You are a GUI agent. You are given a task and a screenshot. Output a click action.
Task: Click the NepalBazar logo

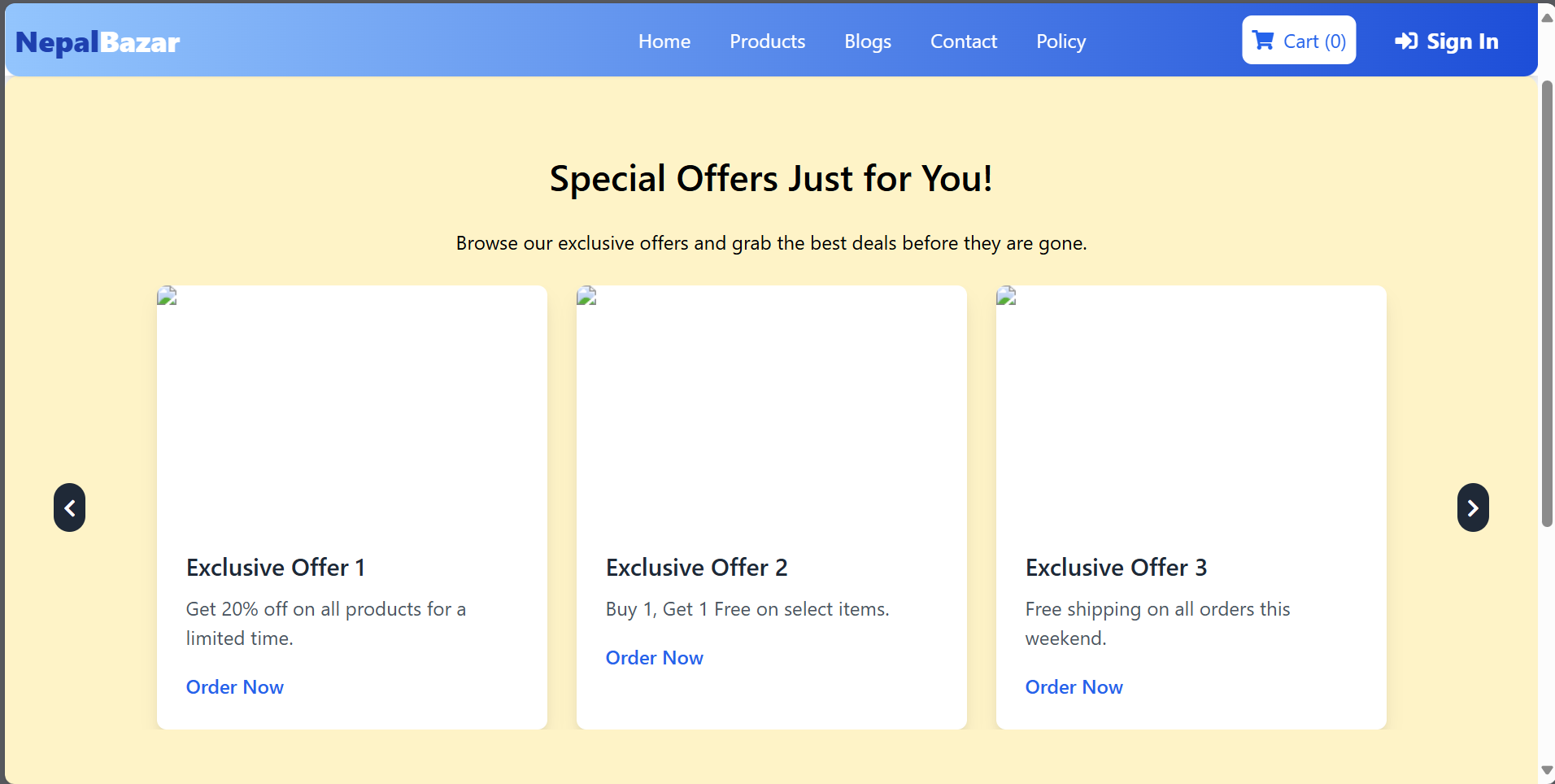coord(98,42)
